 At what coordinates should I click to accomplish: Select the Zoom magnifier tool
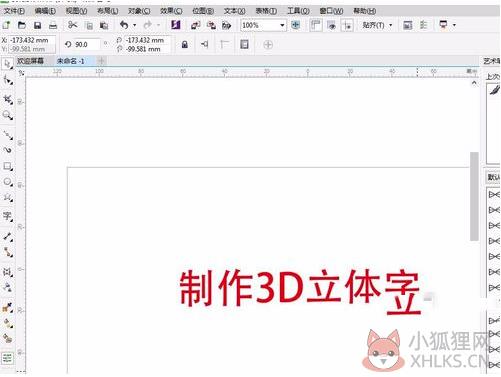[7, 116]
